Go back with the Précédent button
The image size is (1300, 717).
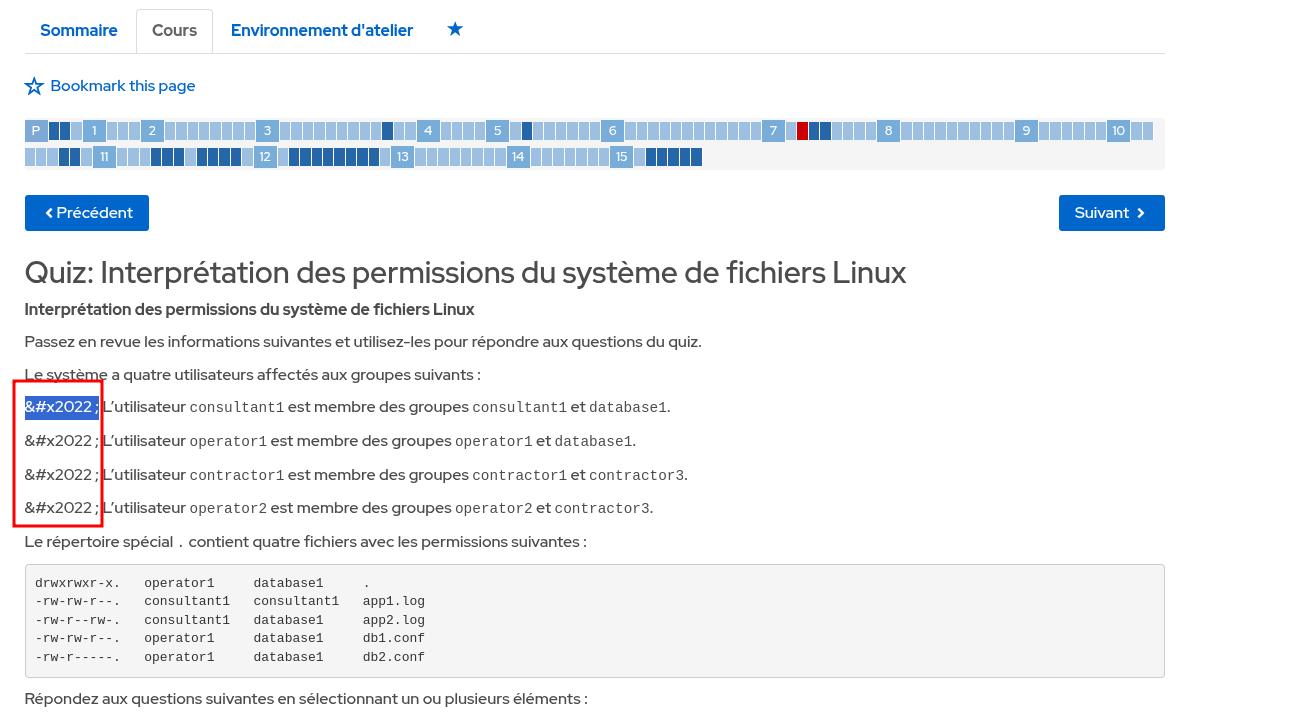(x=87, y=213)
